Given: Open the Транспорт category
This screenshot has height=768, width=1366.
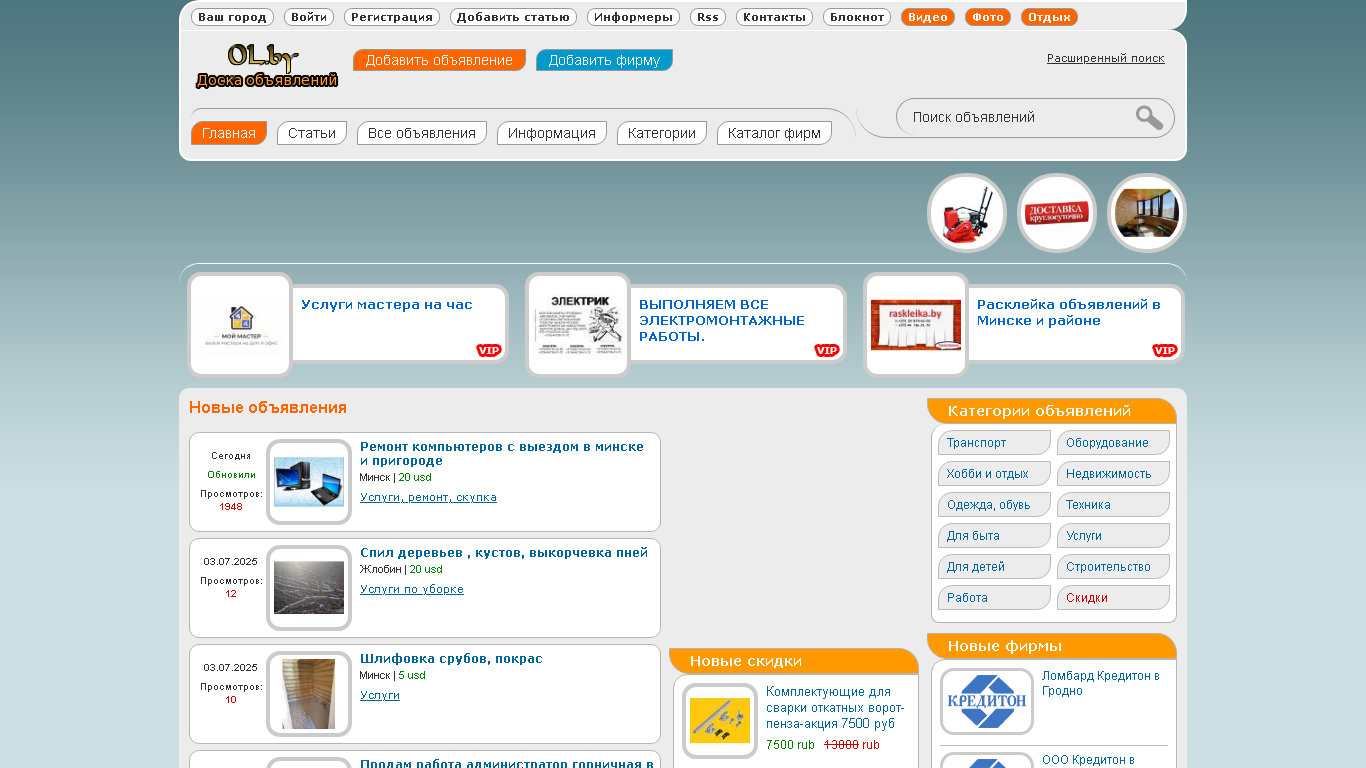Looking at the screenshot, I should pos(994,443).
